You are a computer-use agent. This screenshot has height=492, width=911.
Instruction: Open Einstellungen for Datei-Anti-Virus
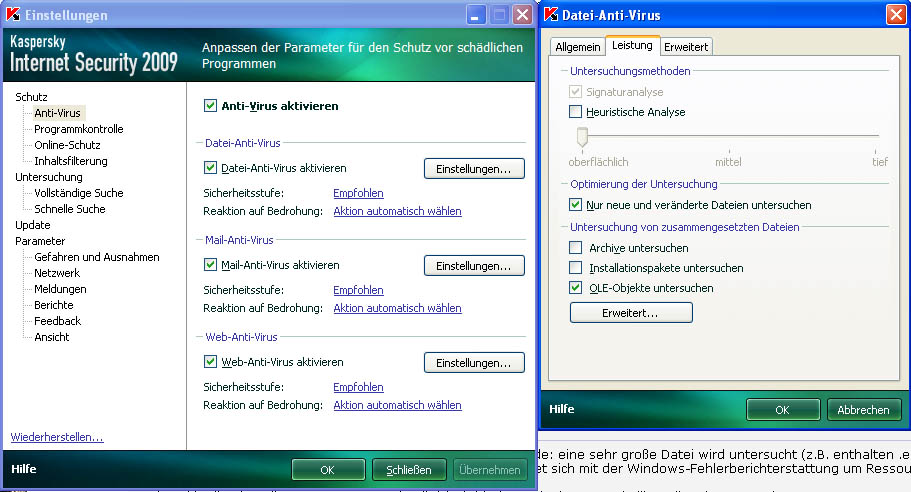[474, 168]
